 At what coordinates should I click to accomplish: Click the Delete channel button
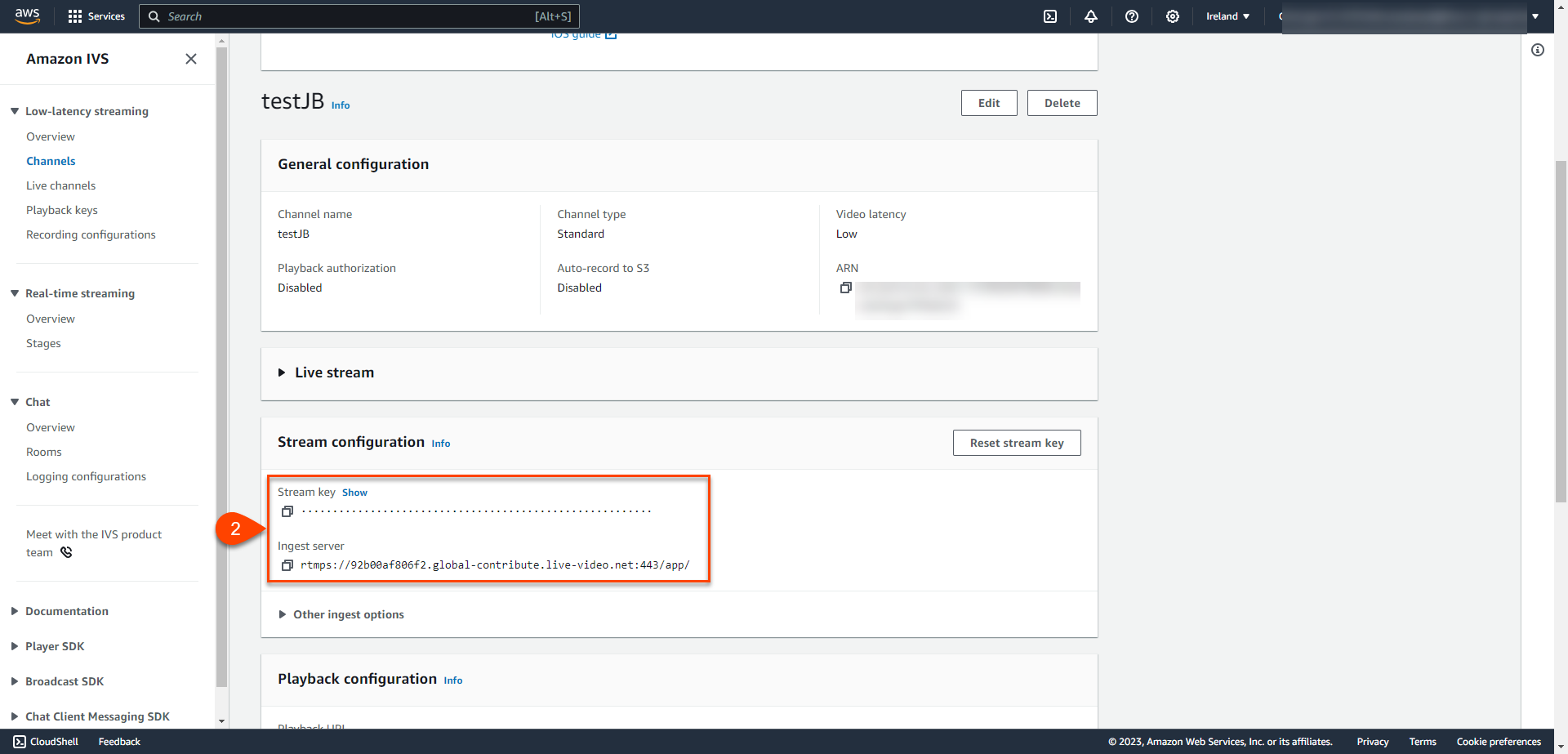click(1062, 103)
